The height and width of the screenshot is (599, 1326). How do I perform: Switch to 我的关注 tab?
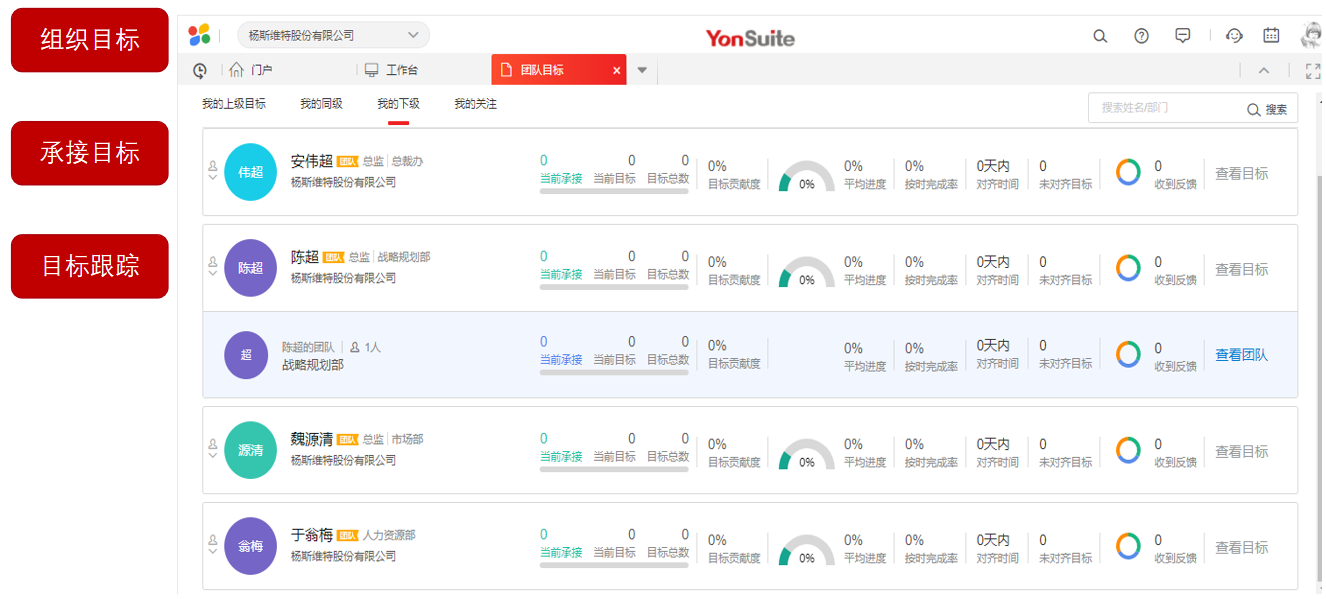tap(475, 104)
